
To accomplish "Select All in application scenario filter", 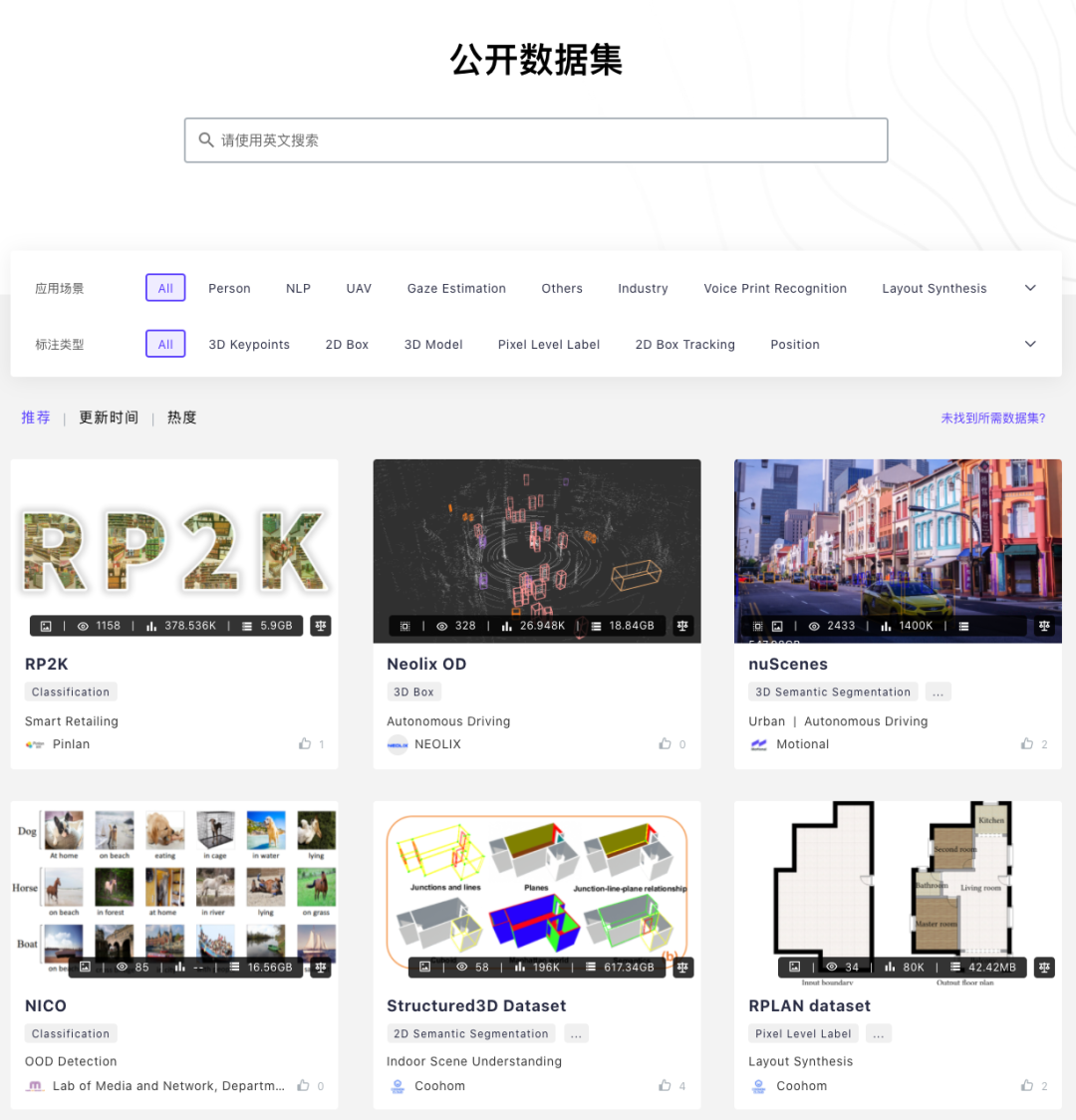I will coord(165,288).
